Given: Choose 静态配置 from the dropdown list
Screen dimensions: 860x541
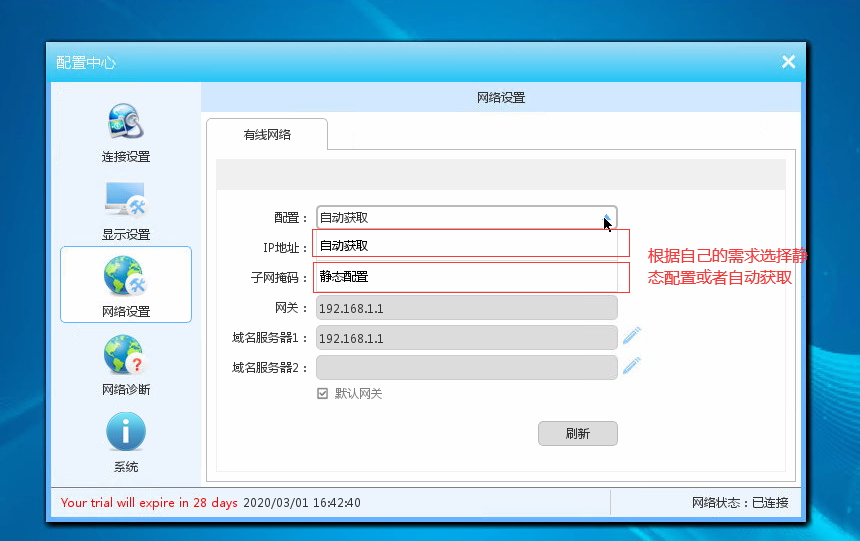Looking at the screenshot, I should point(470,277).
